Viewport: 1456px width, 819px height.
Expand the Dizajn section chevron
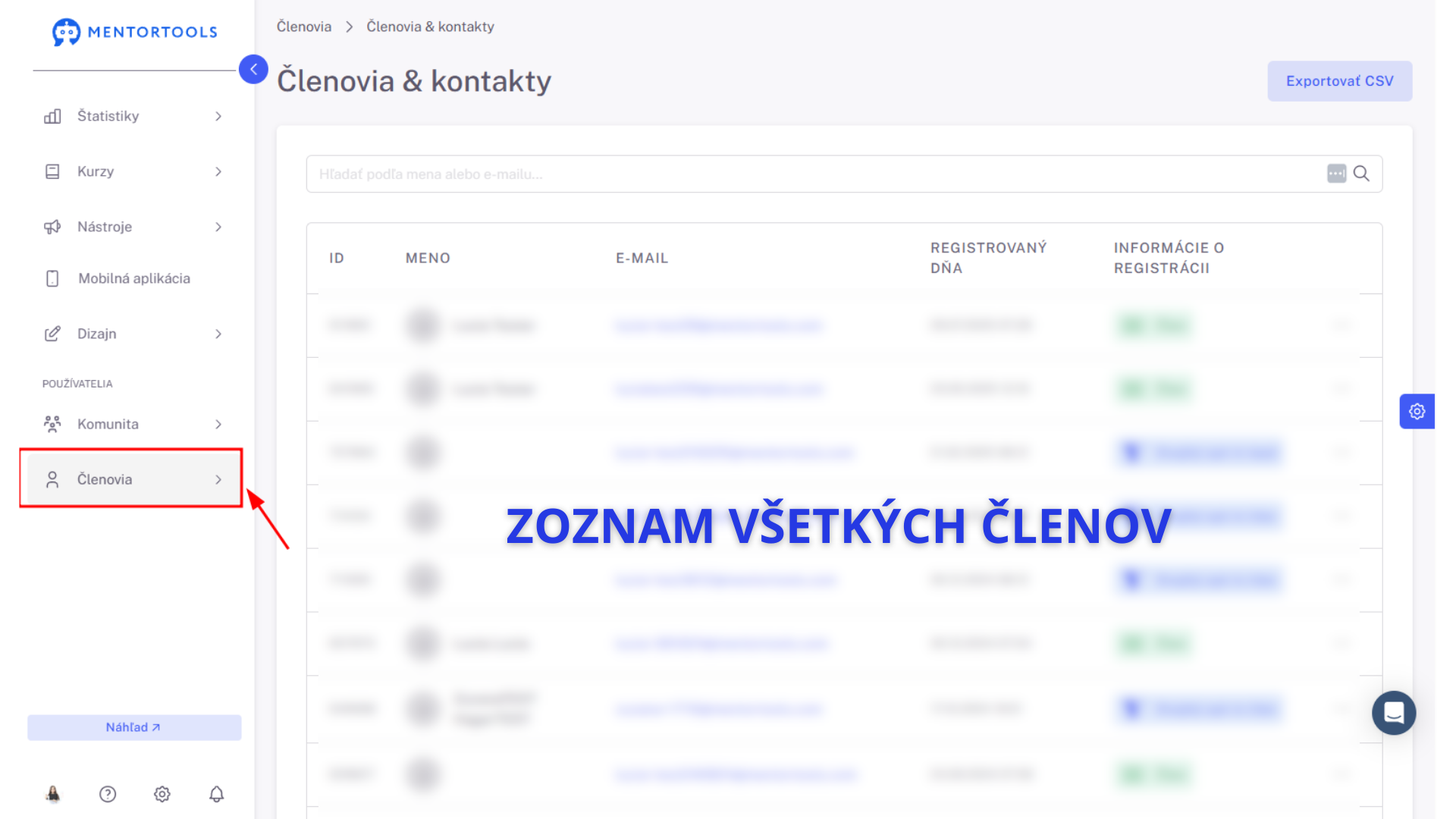pos(218,334)
